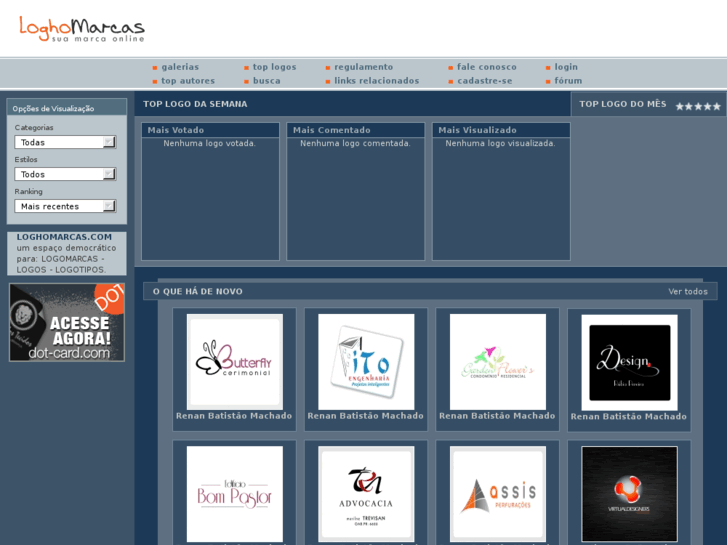Image resolution: width=727 pixels, height=545 pixels.
Task: Click the Opções de Visualização panel title
Action: pos(53,109)
